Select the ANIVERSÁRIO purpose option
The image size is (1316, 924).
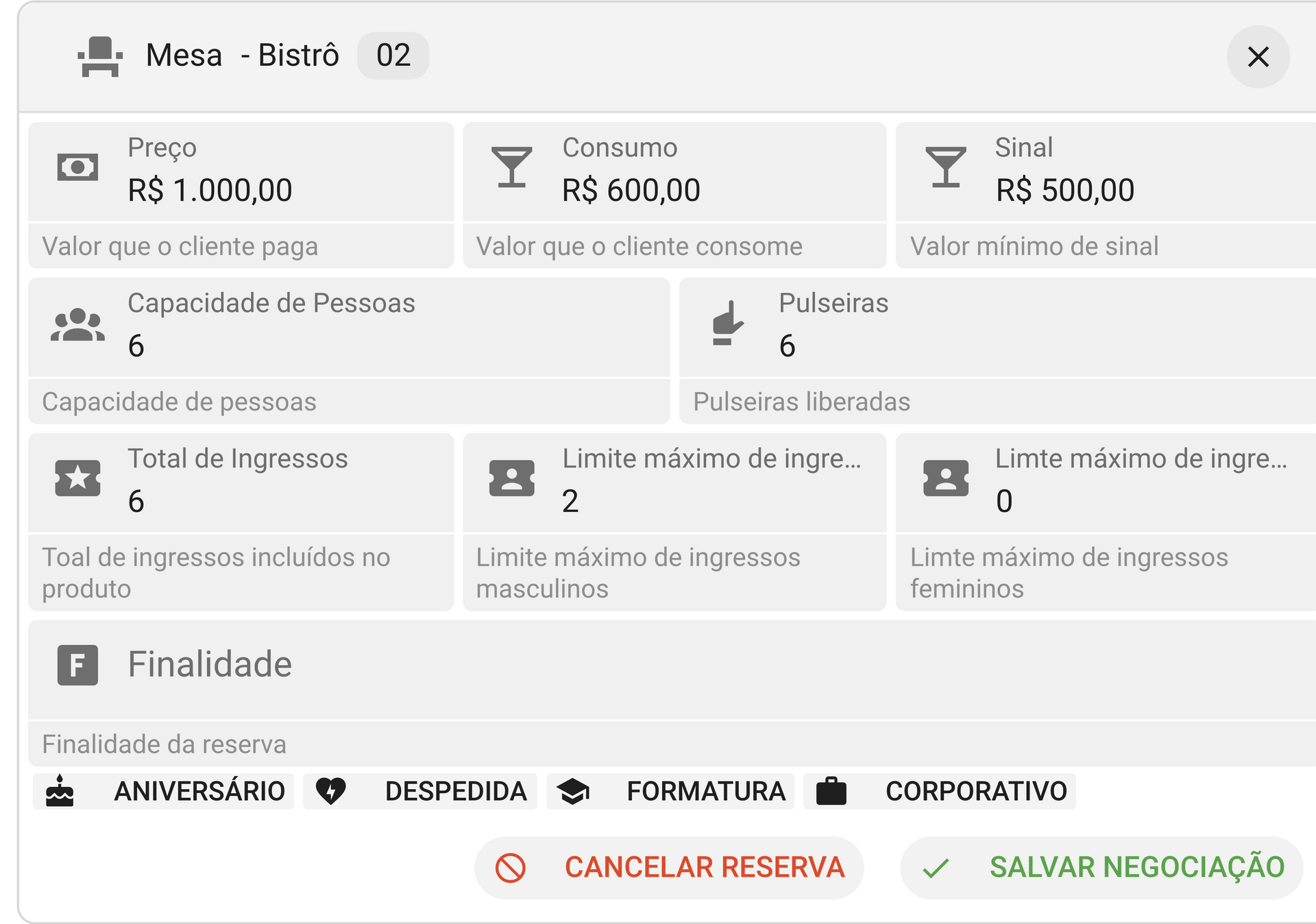163,791
